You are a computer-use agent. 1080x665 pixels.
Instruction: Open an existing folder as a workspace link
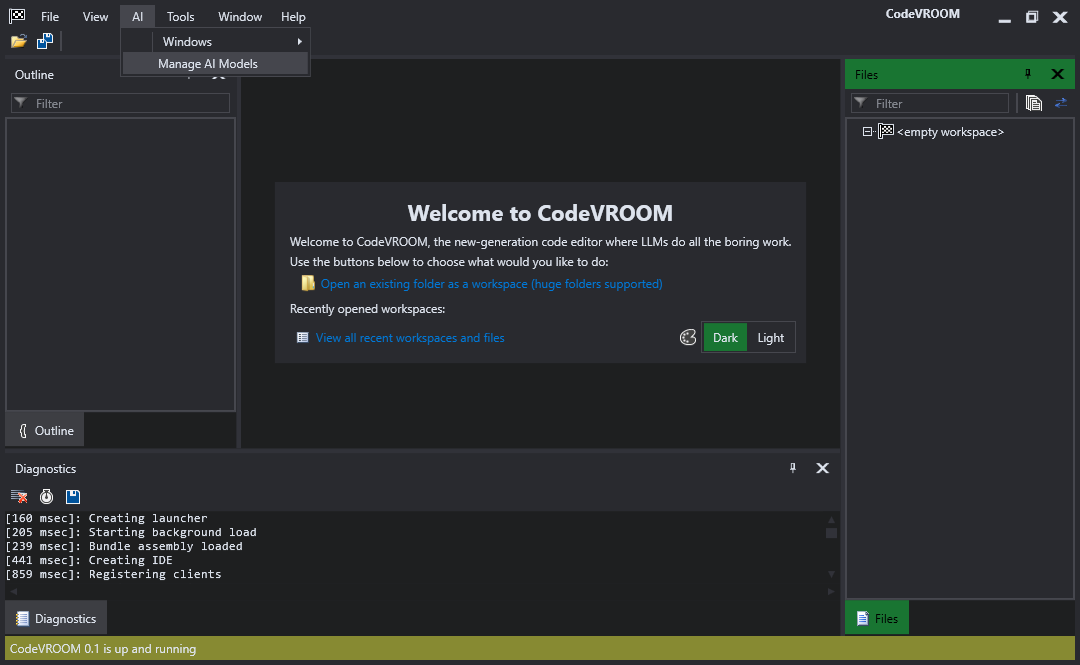pyautogui.click(x=491, y=283)
